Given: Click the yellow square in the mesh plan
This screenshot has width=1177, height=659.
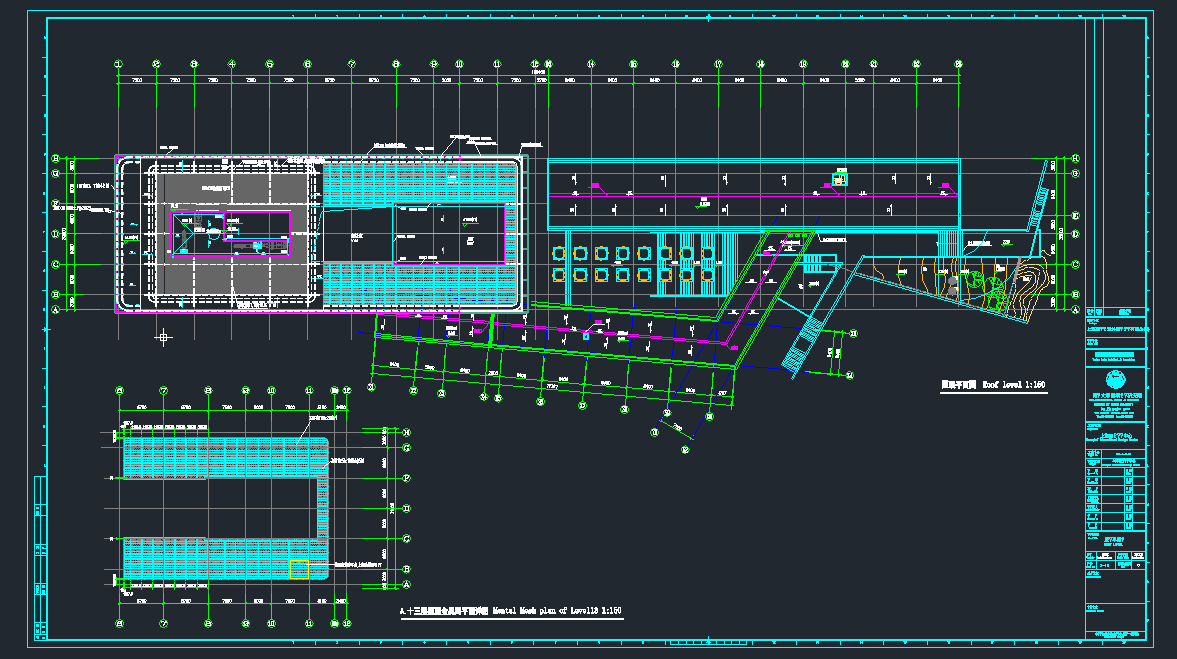Looking at the screenshot, I should point(299,569).
